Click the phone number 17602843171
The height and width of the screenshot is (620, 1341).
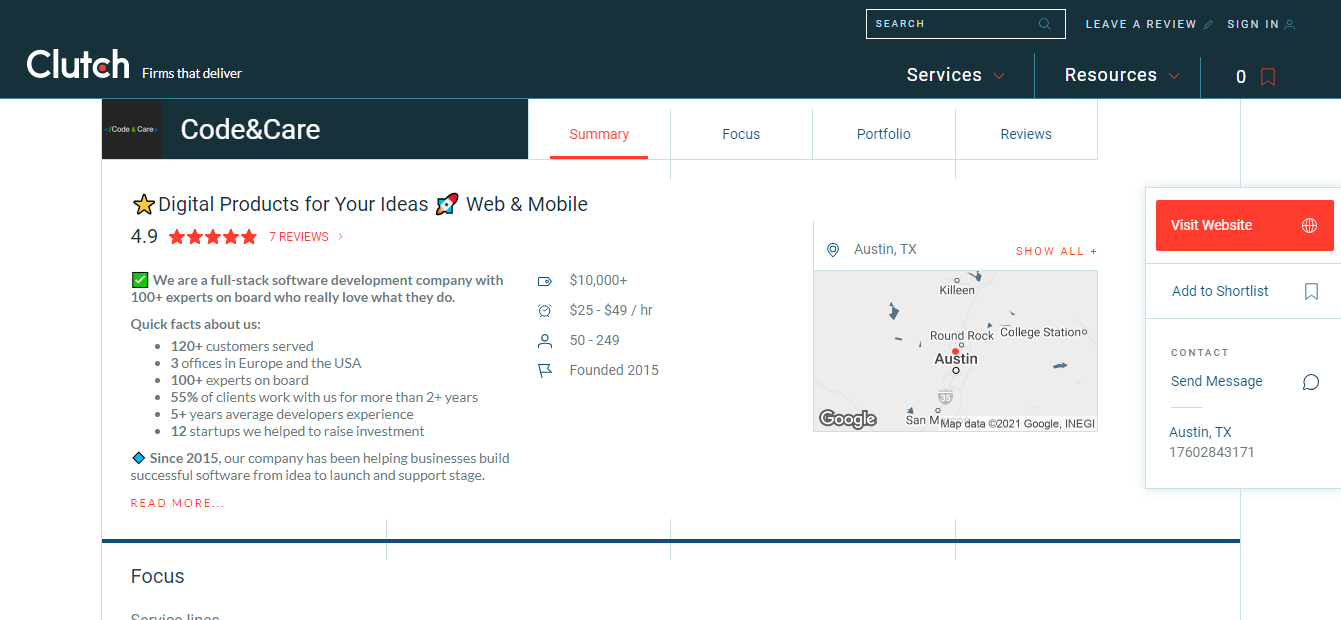tap(1212, 452)
